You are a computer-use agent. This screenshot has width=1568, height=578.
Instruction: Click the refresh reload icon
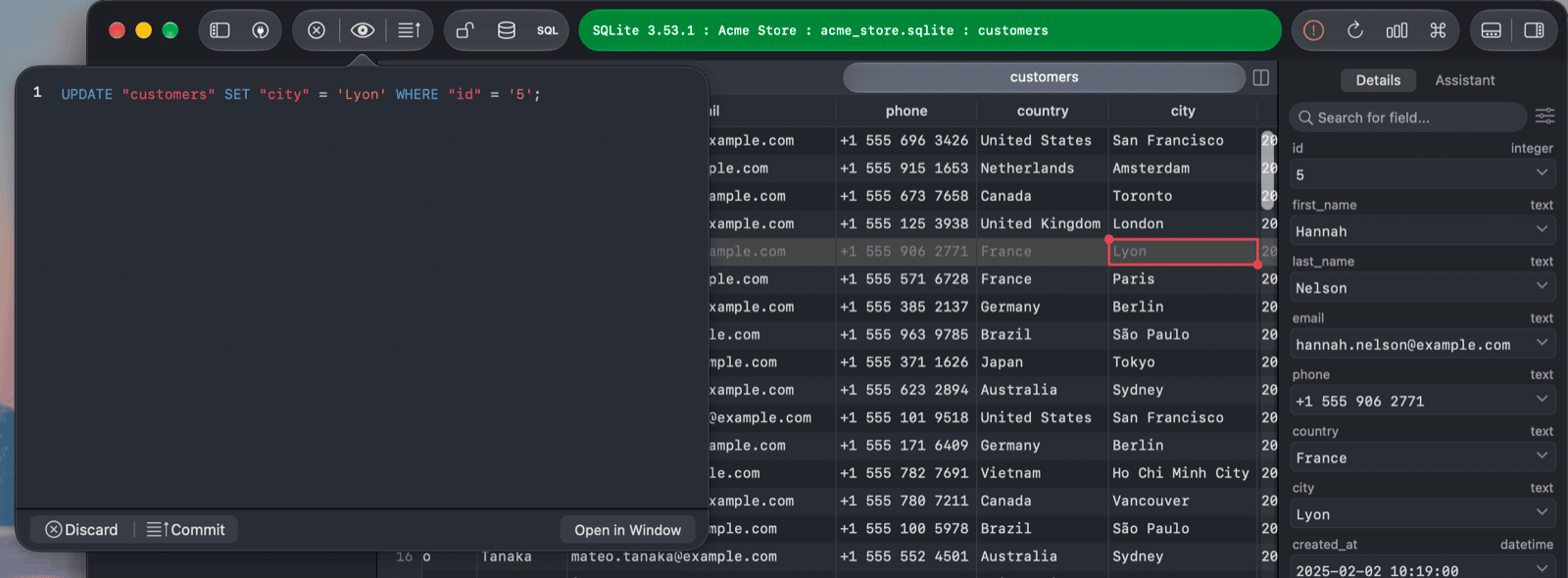pyautogui.click(x=1355, y=30)
